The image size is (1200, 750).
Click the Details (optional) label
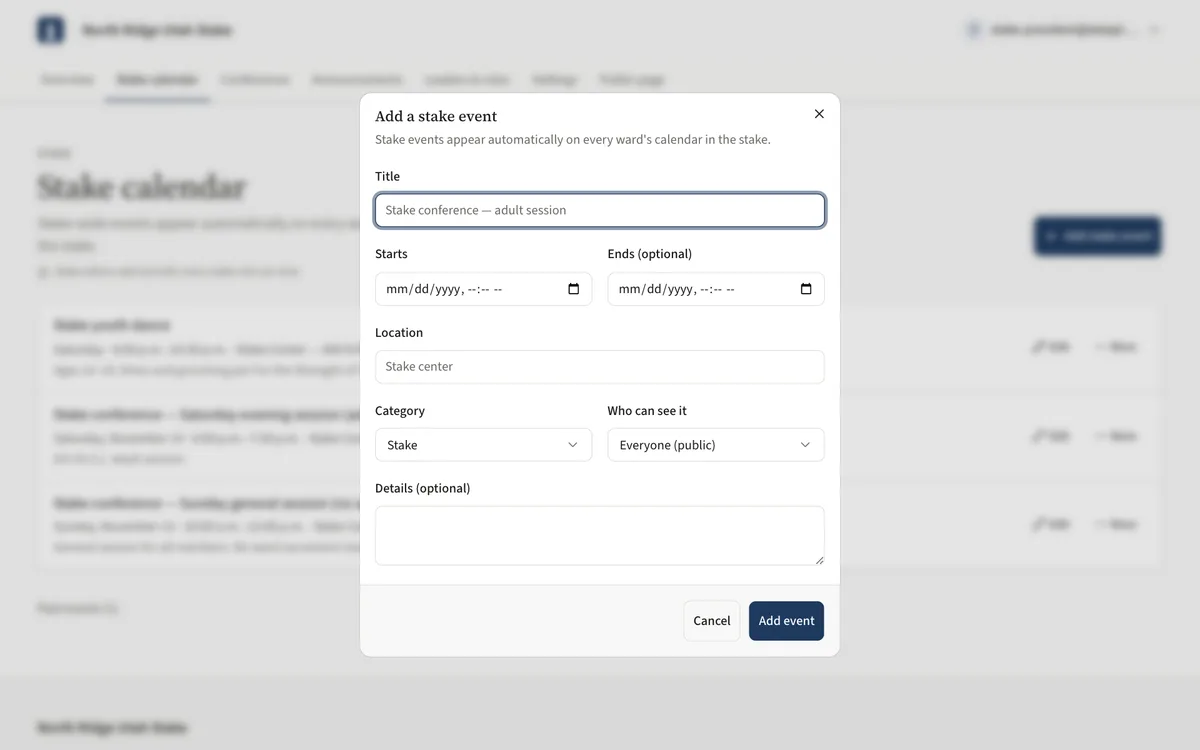422,489
